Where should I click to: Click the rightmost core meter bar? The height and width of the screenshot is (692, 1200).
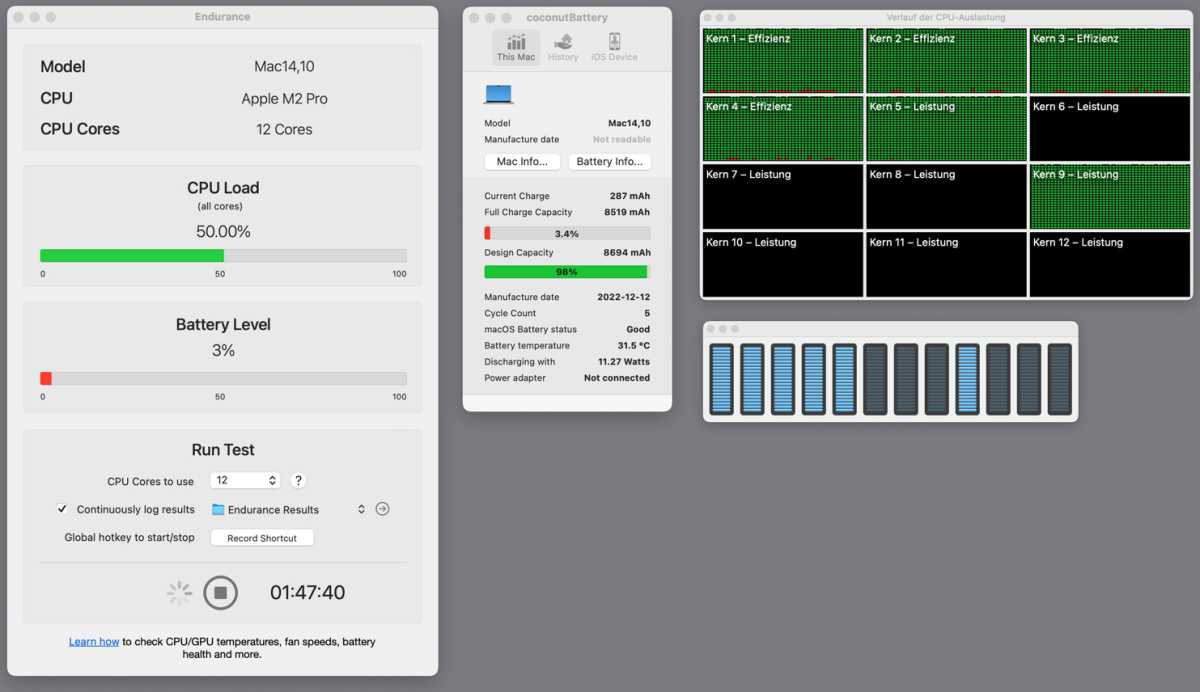(x=1059, y=379)
